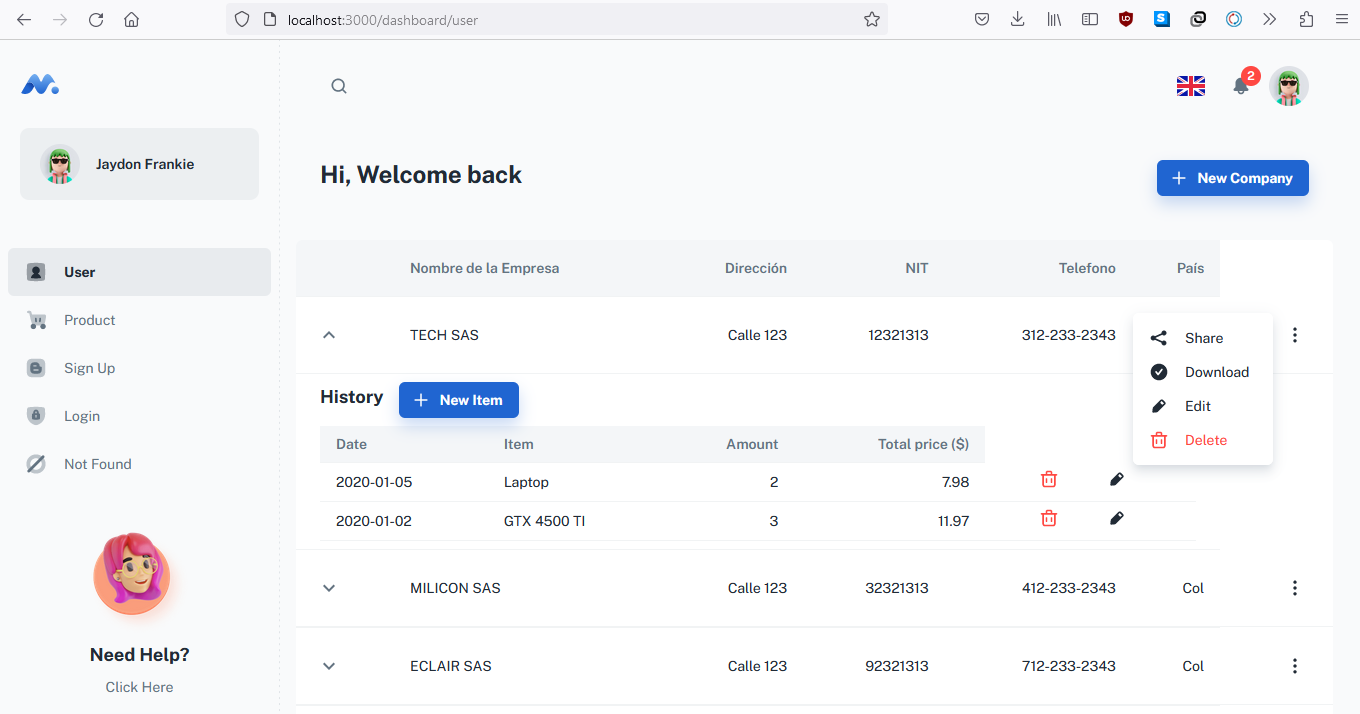The width and height of the screenshot is (1360, 714).
Task: Delete the GTX 4500 TI history item
Action: tap(1049, 518)
